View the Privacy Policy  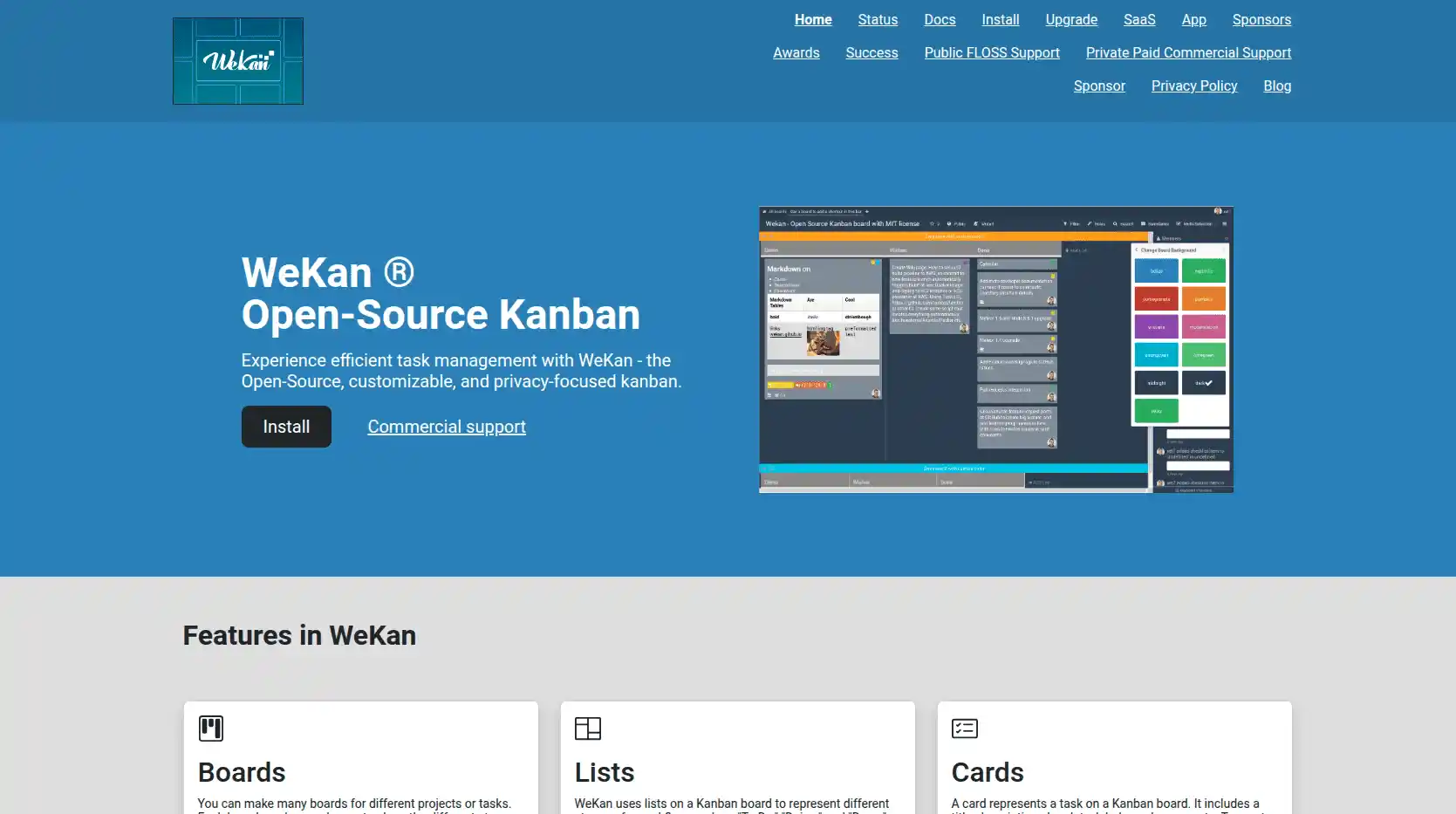(x=1194, y=86)
